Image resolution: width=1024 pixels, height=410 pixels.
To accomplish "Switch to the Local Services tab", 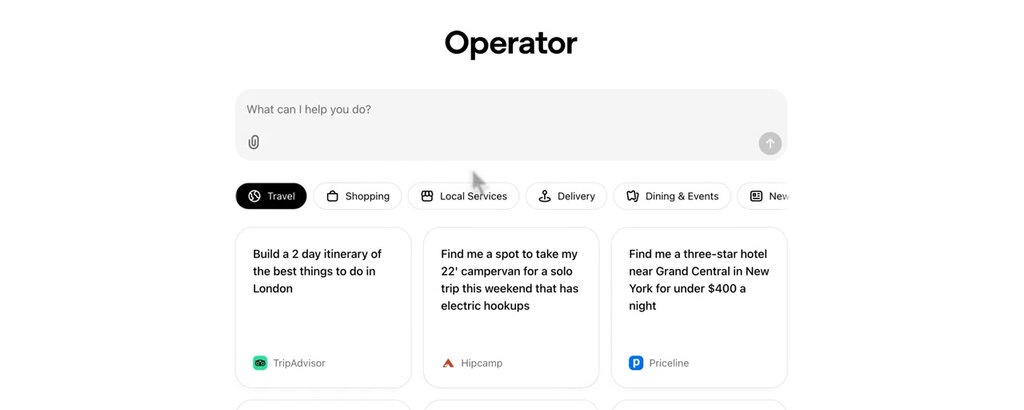I will pos(464,196).
